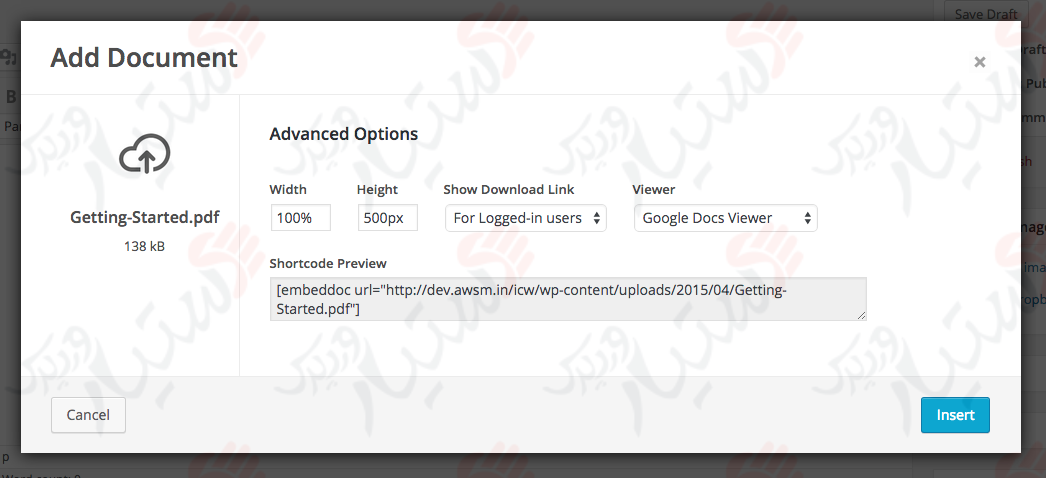Viewport: 1046px width, 478px height.
Task: Click the Add Document dialog title
Action: (144, 58)
